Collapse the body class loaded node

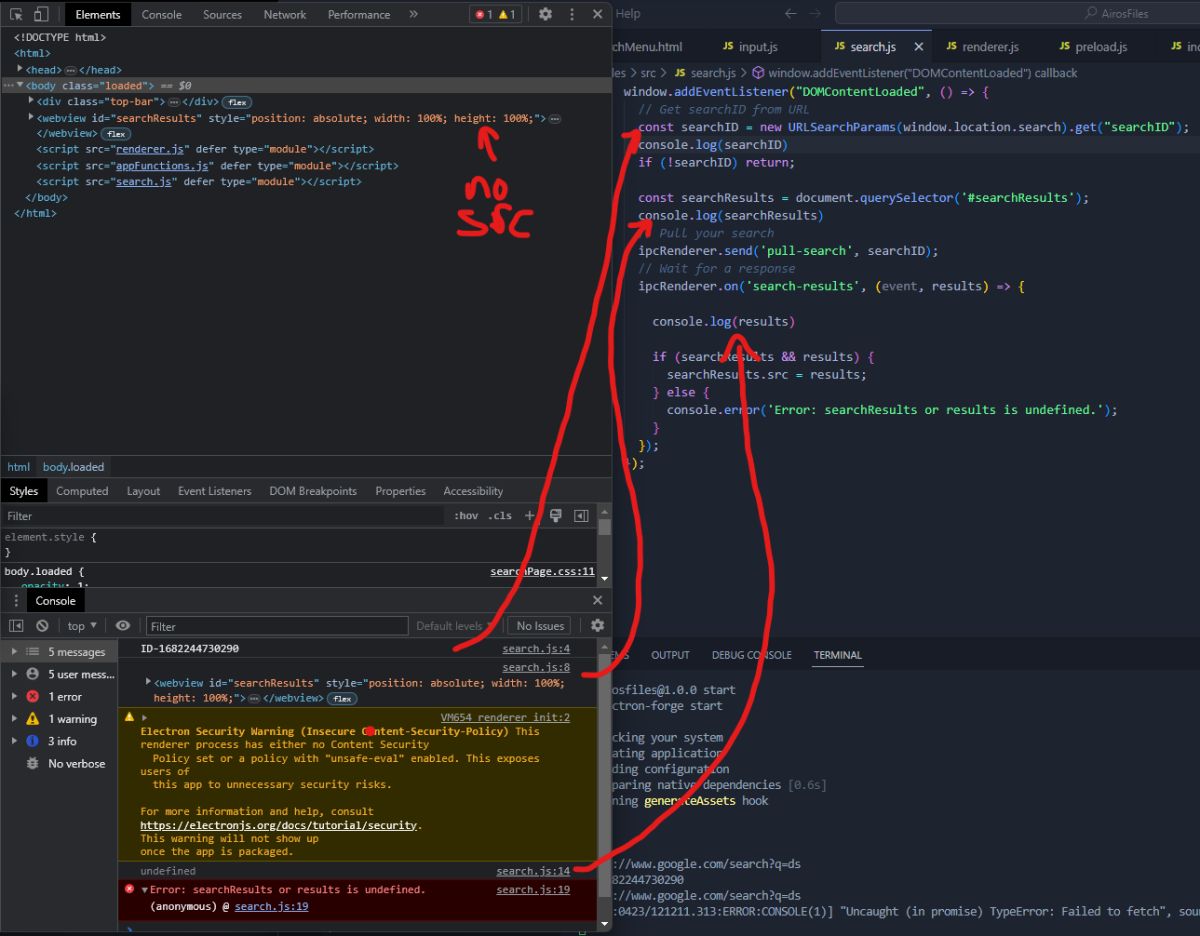tap(20, 85)
